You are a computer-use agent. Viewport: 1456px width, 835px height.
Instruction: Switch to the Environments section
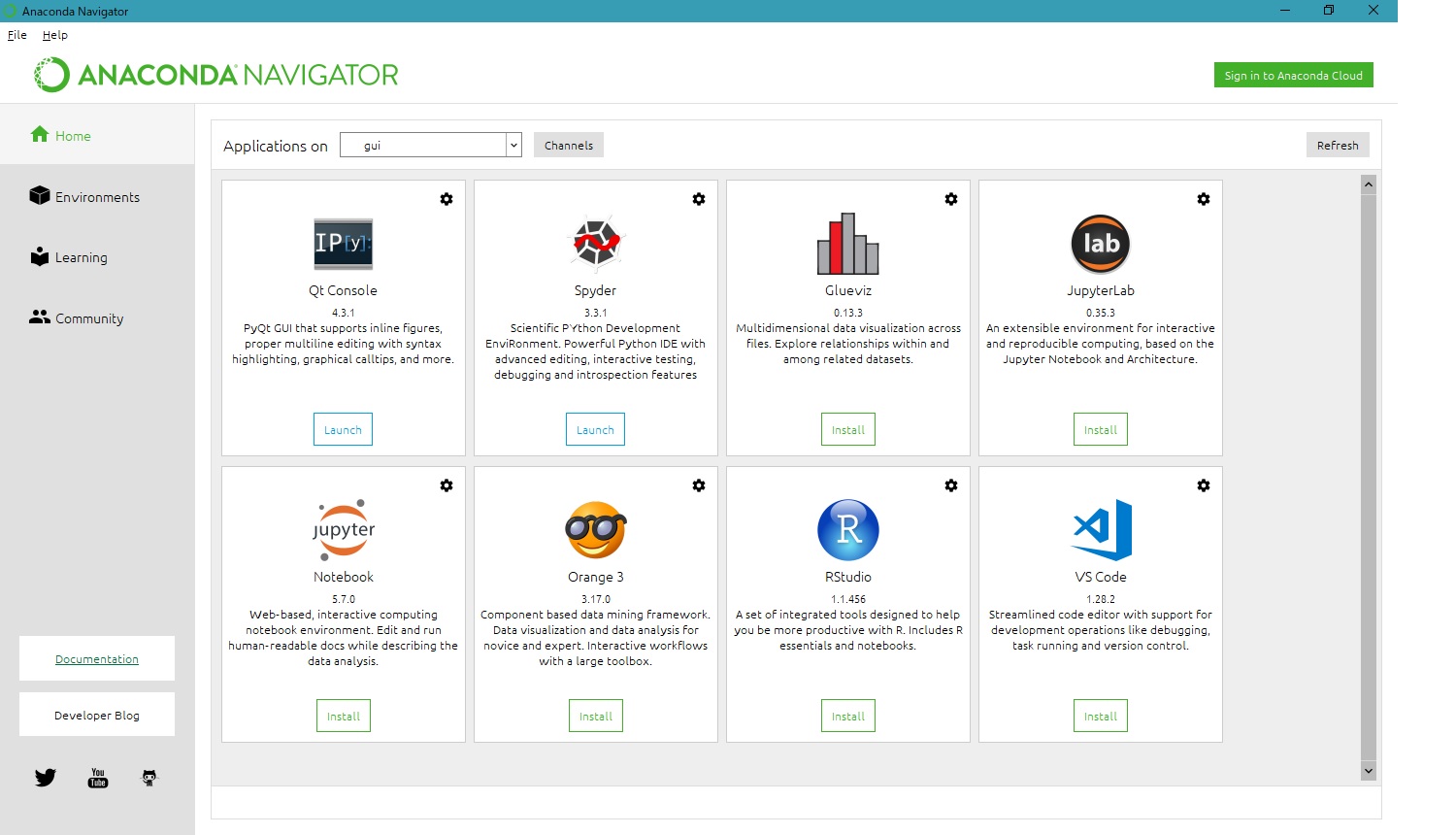[x=97, y=196]
